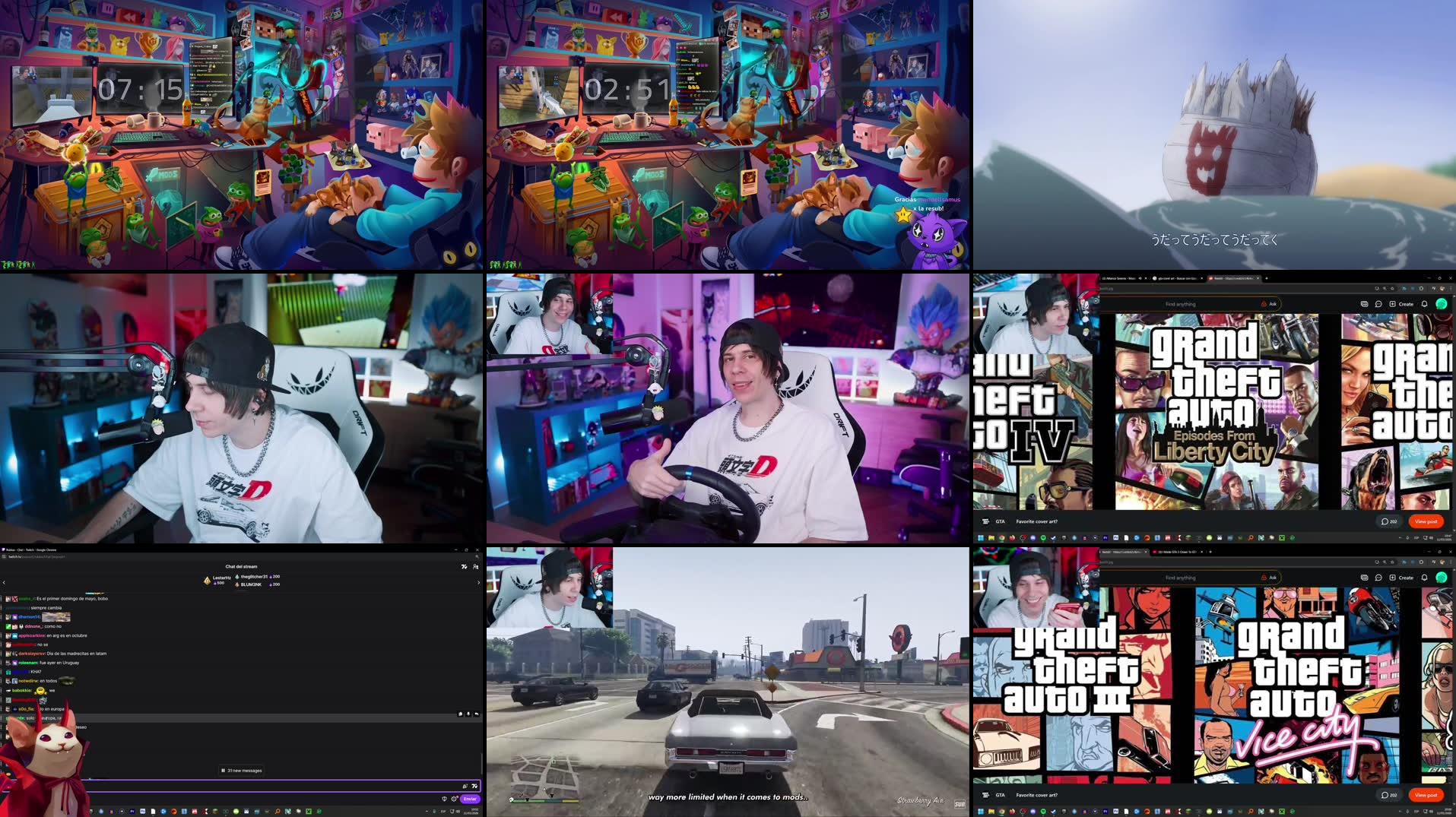Viewport: 1456px width, 817px height.
Task: Click View post in Vice City Reddit window
Action: [1426, 795]
